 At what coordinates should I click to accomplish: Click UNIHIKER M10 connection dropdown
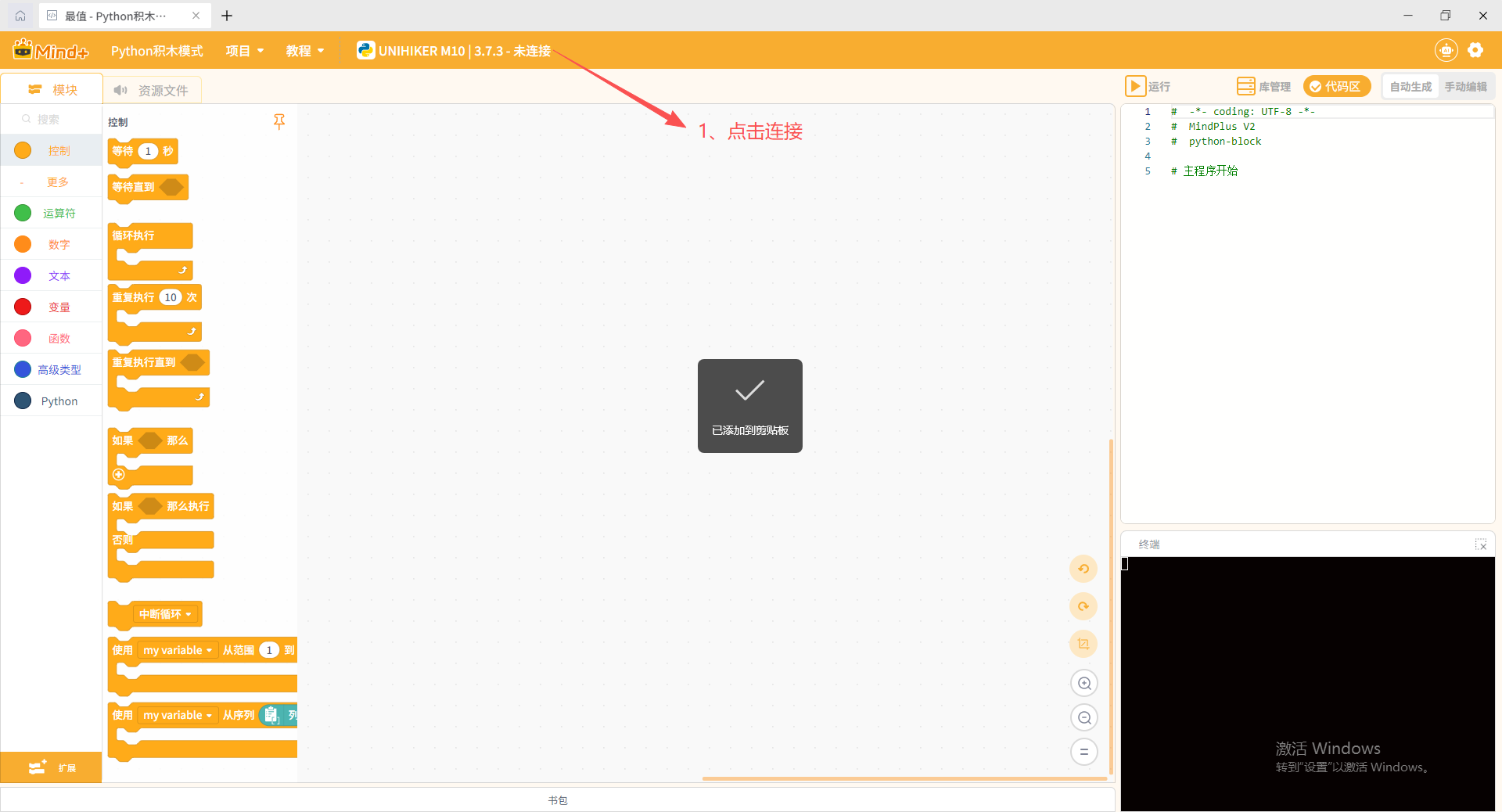pyautogui.click(x=454, y=51)
